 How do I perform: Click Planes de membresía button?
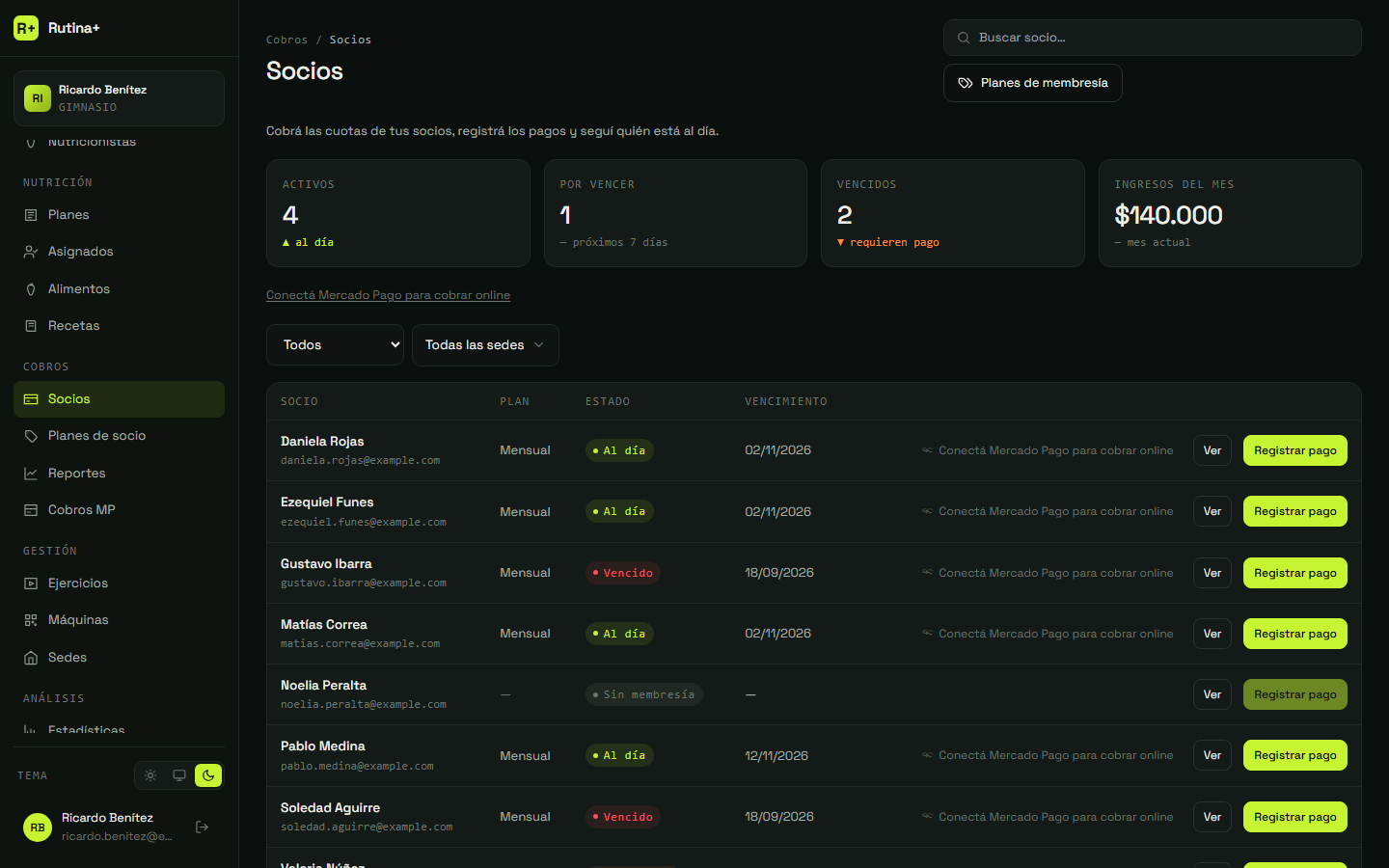click(x=1032, y=83)
